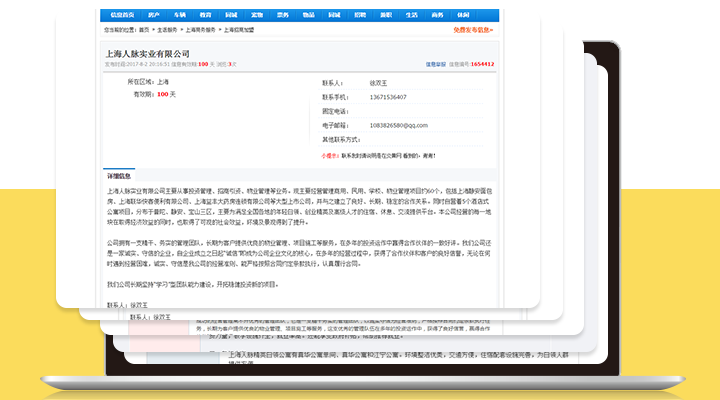The image size is (720, 400).
Task: Open the 上海商务服务 breadcrumb link
Action: tap(200, 30)
